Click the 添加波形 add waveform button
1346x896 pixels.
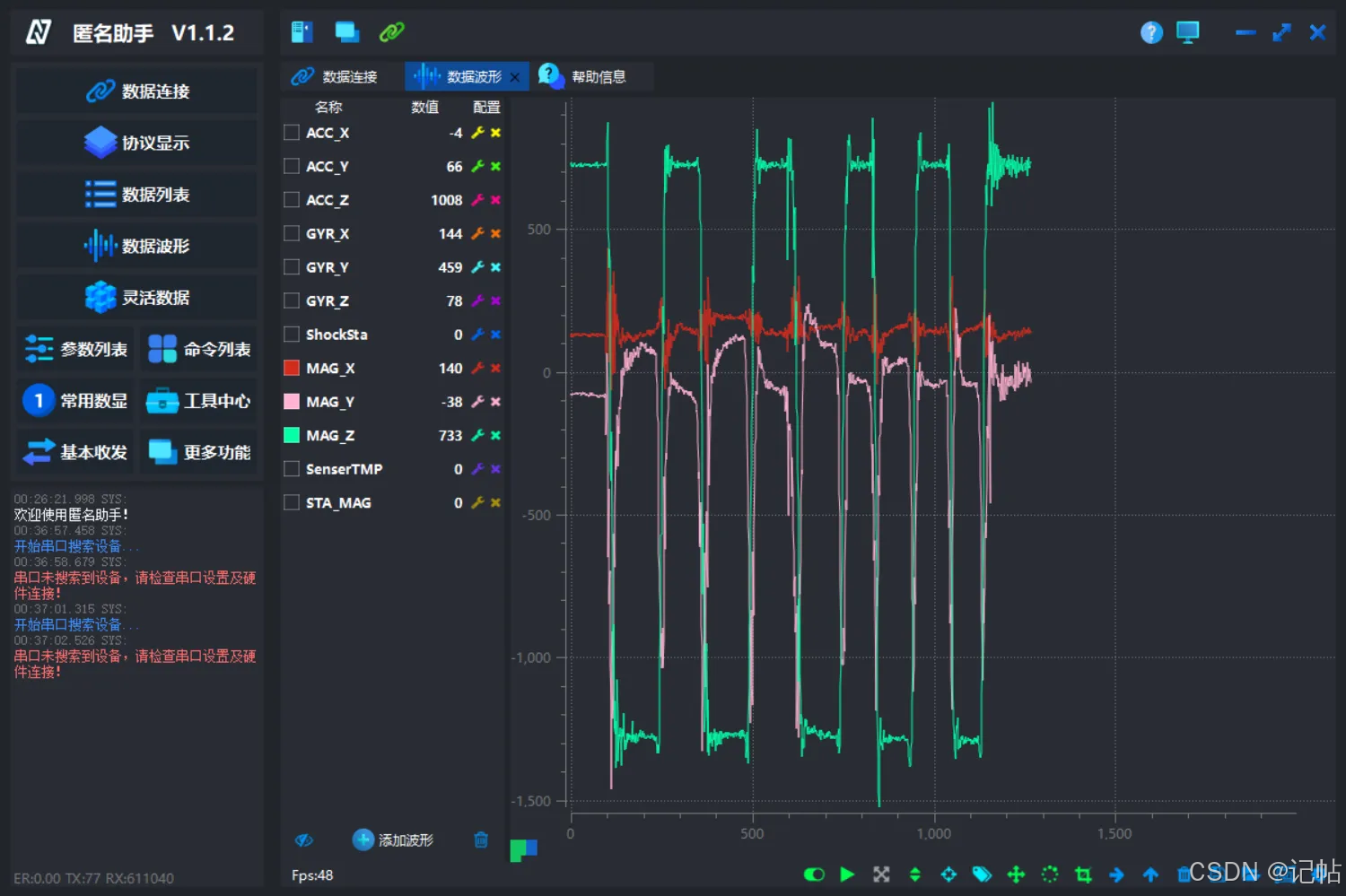click(x=393, y=839)
